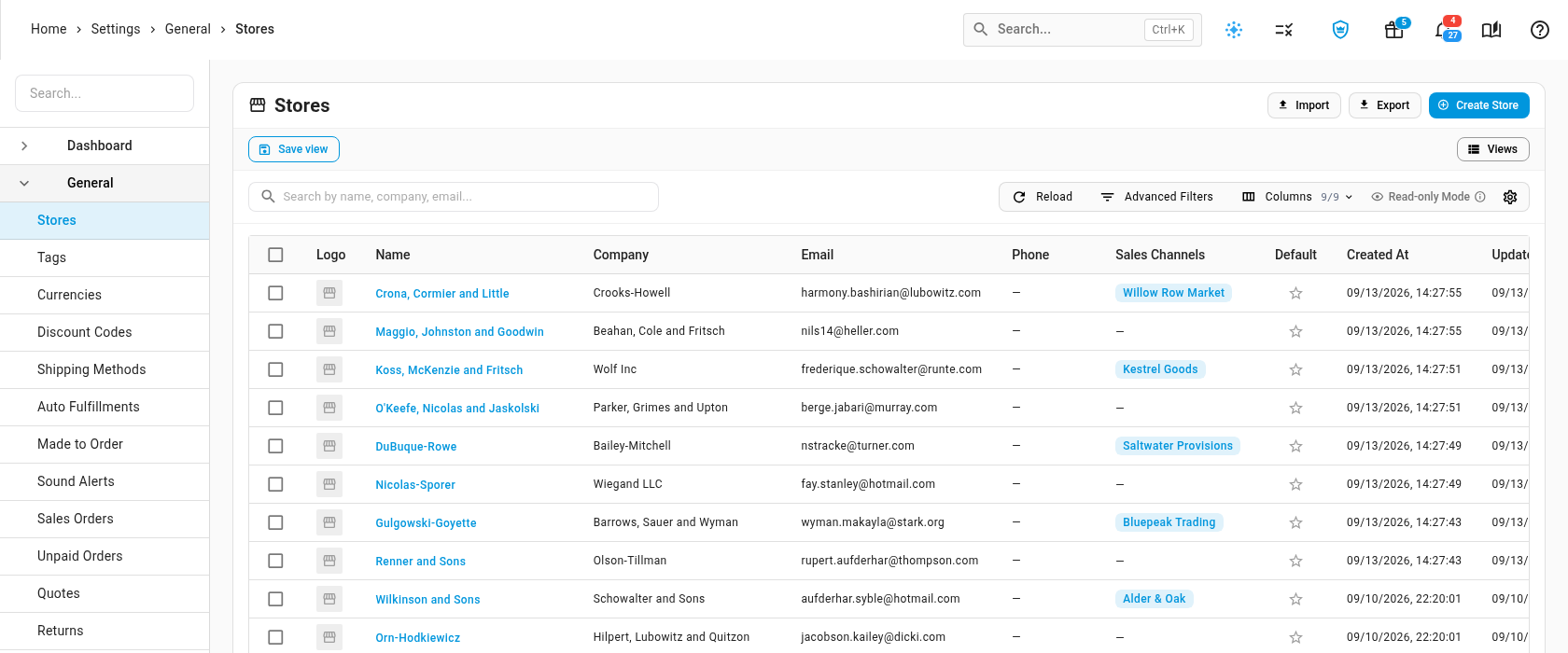
Task: Select the Orn-Hodkiewicz row checkbox
Action: pos(275,637)
